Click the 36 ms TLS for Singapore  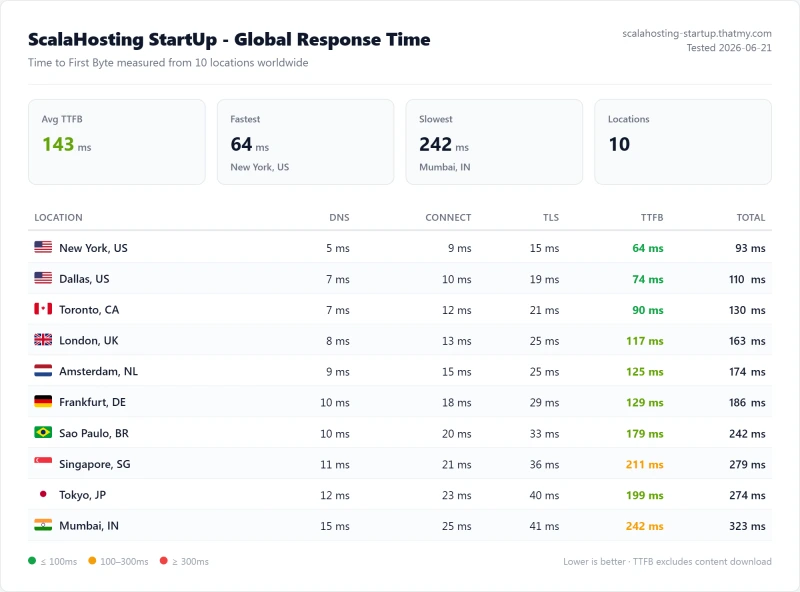pos(544,464)
